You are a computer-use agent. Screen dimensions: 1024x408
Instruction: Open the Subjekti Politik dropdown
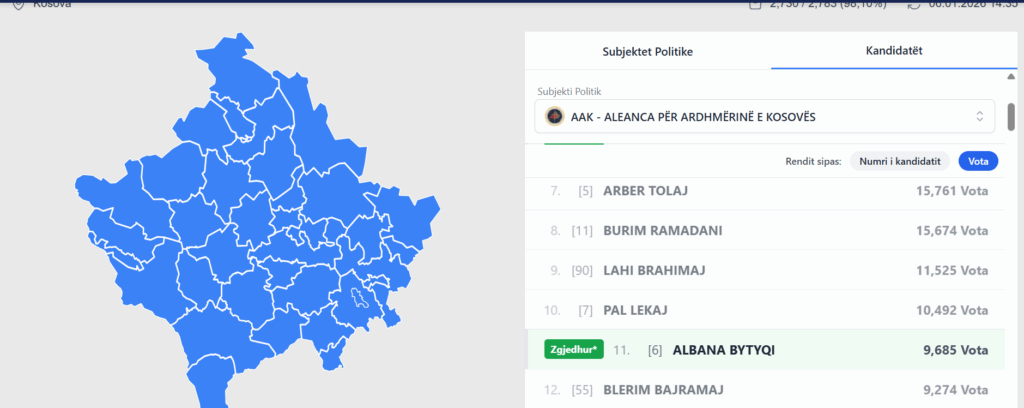[x=764, y=117]
